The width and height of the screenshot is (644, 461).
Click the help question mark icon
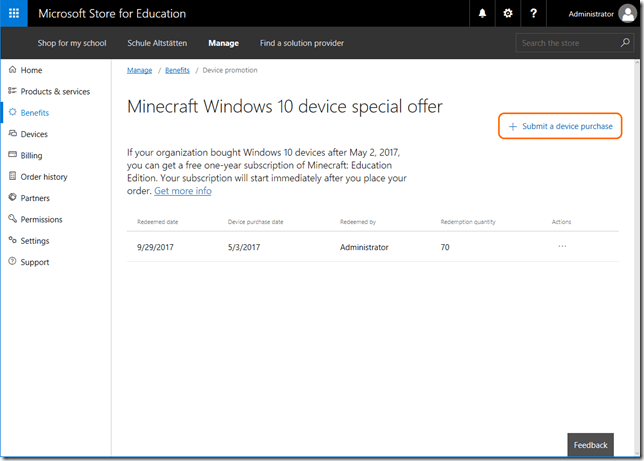click(x=533, y=14)
